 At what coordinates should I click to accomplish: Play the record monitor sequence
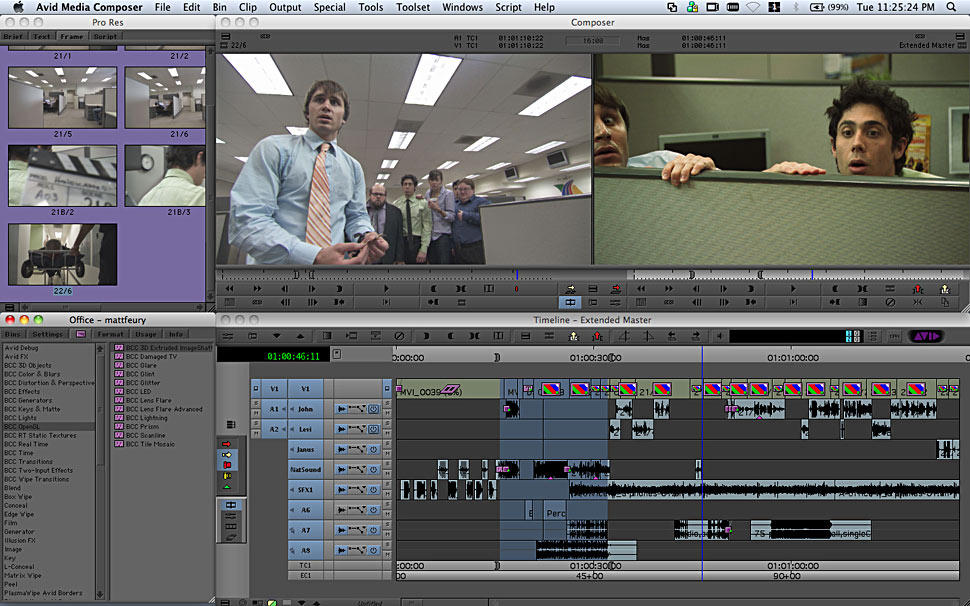click(793, 289)
